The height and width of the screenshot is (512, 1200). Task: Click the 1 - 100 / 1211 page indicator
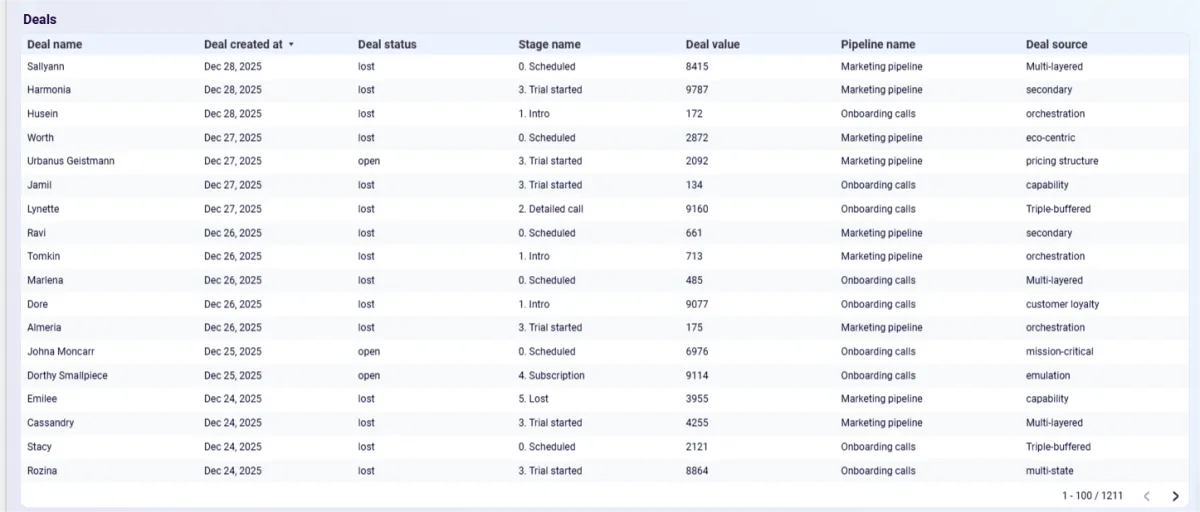pyautogui.click(x=1092, y=496)
